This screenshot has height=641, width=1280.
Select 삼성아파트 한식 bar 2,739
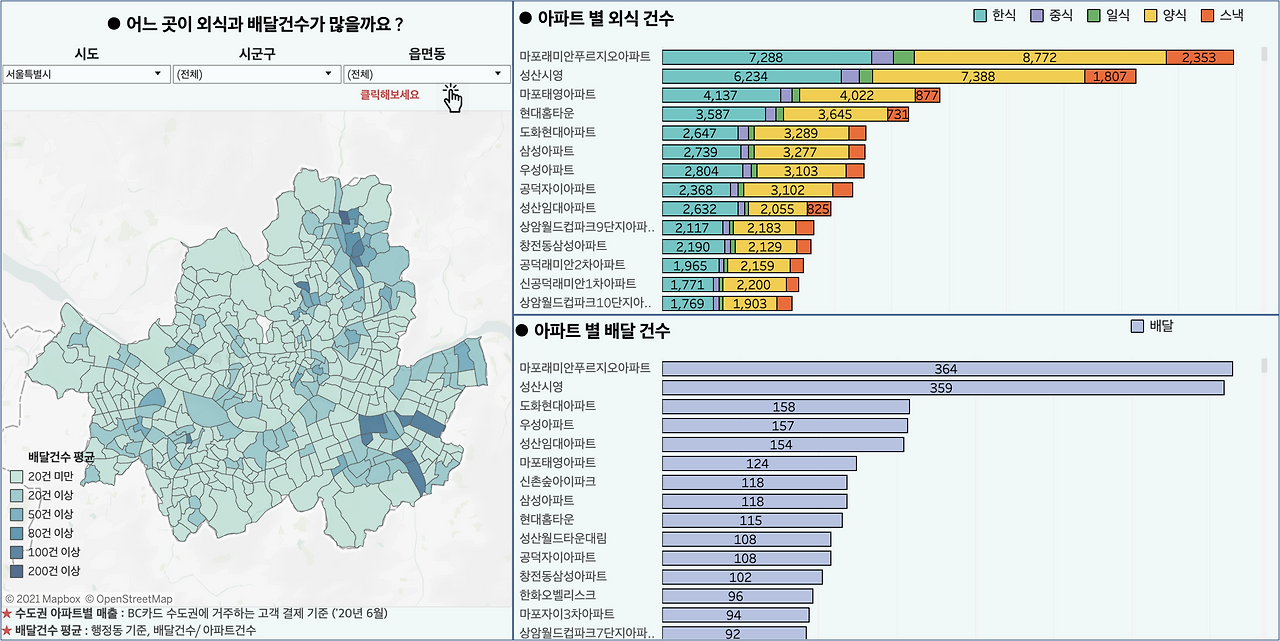[x=702, y=151]
